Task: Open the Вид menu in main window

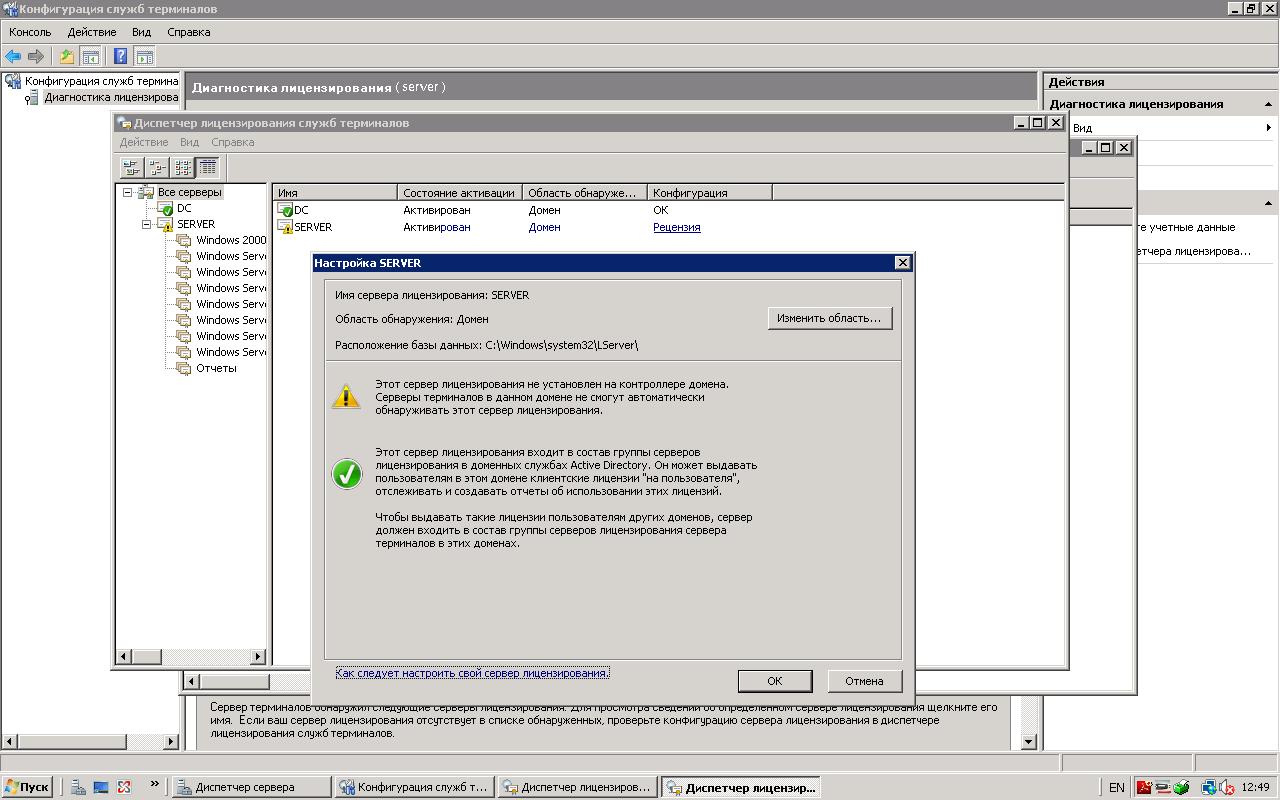Action: click(x=142, y=32)
